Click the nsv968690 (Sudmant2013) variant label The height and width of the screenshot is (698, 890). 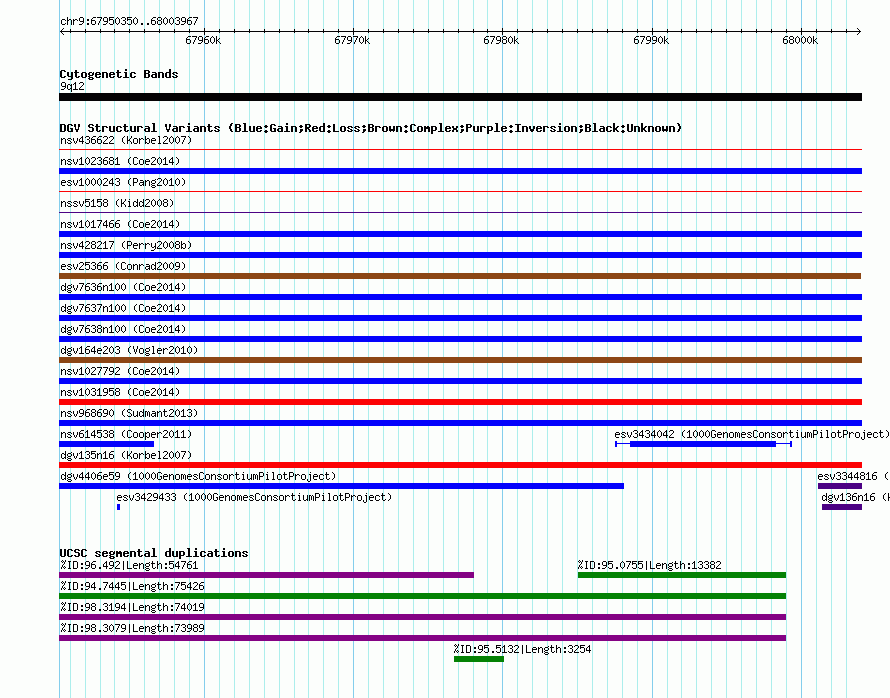click(129, 413)
